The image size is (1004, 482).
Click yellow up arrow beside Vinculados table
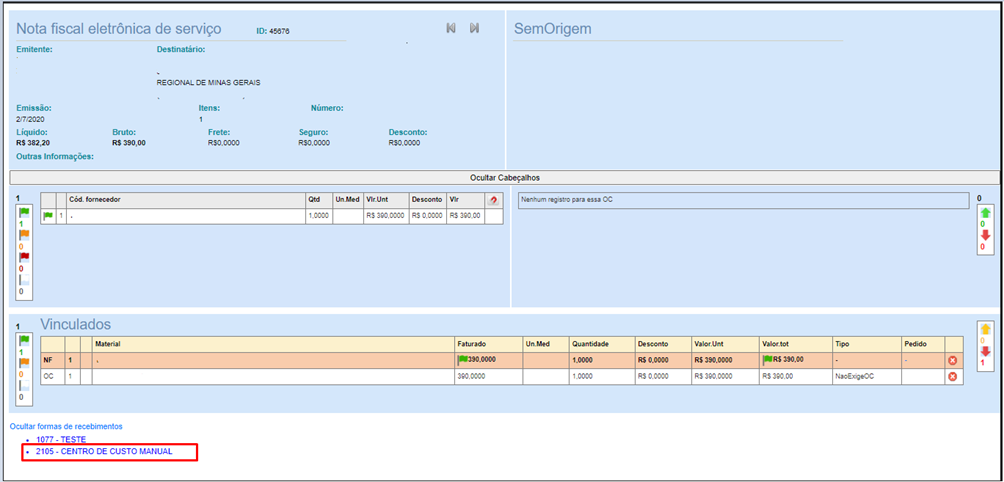point(986,330)
